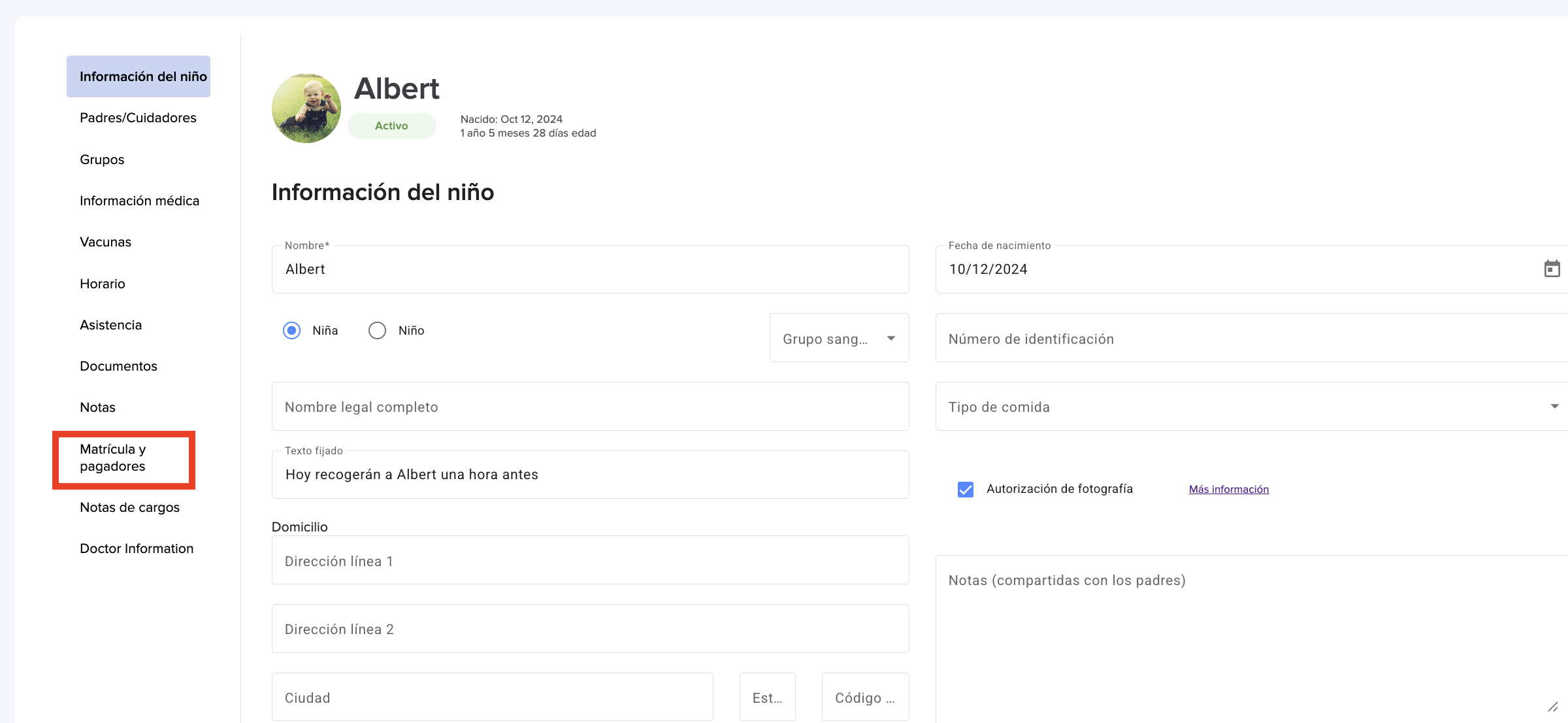Click Albert's profile photo

tap(306, 109)
